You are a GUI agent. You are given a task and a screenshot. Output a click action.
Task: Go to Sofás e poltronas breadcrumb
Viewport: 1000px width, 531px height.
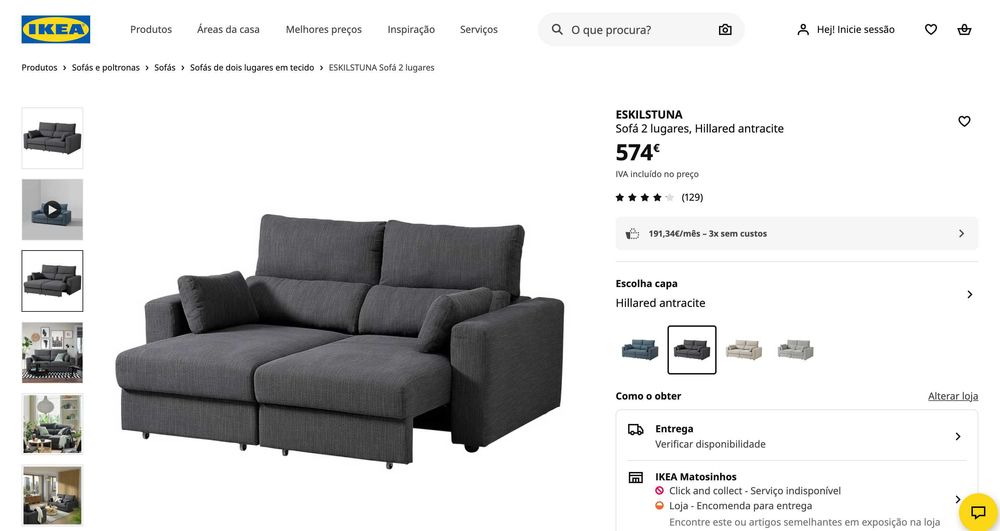pos(106,68)
